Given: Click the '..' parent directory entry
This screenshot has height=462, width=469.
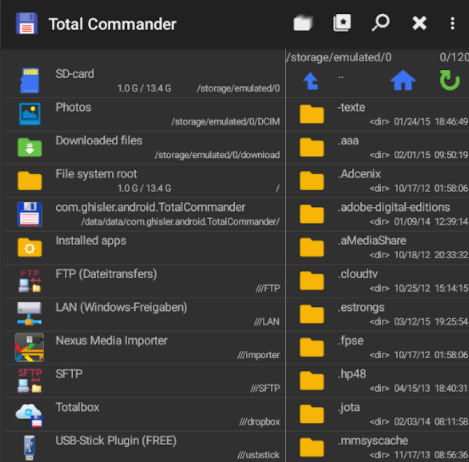Looking at the screenshot, I should point(341,77).
